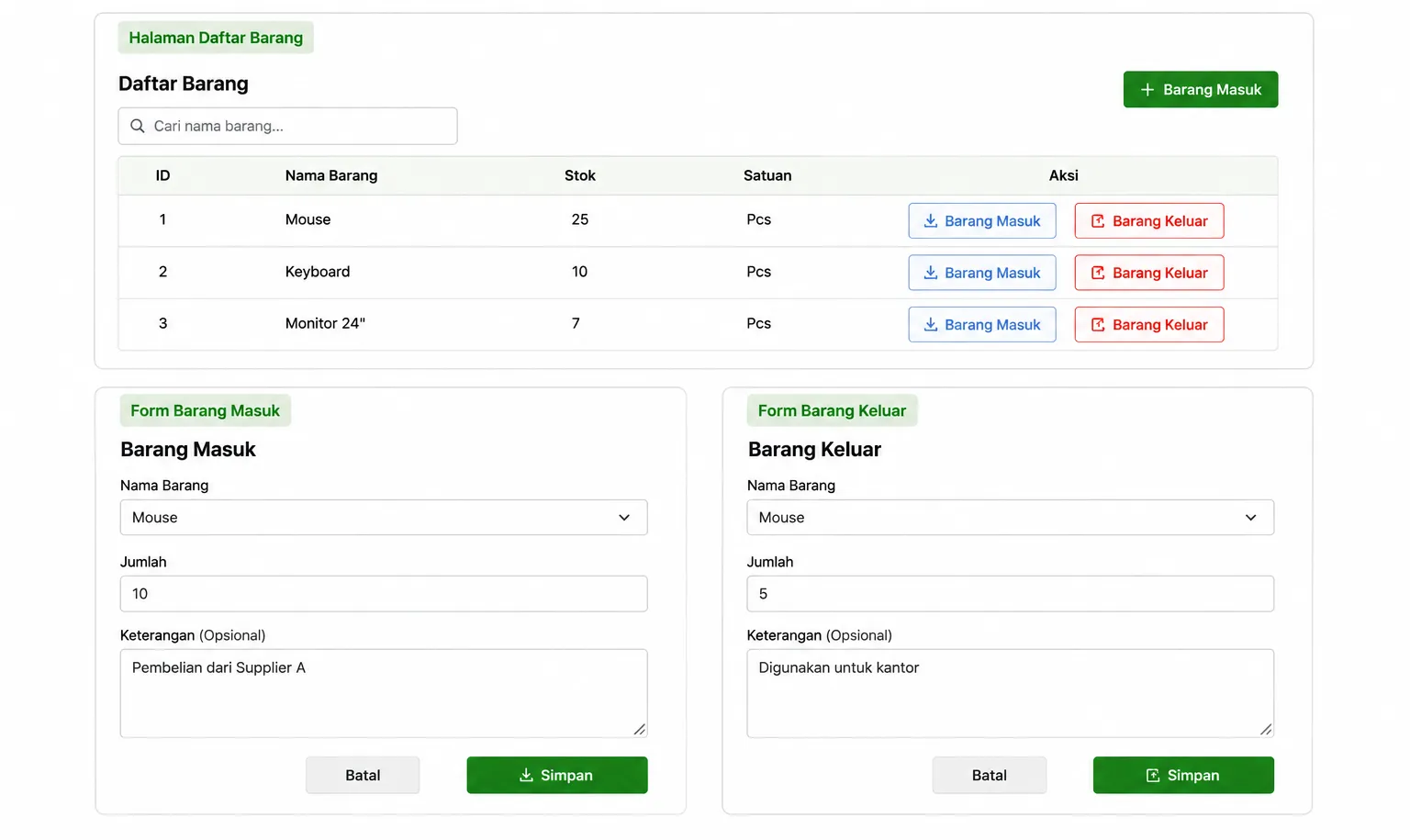Screen dimensions: 1410x840
Task: Click the plus icon in top Barang Masuk button
Action: tap(1147, 89)
